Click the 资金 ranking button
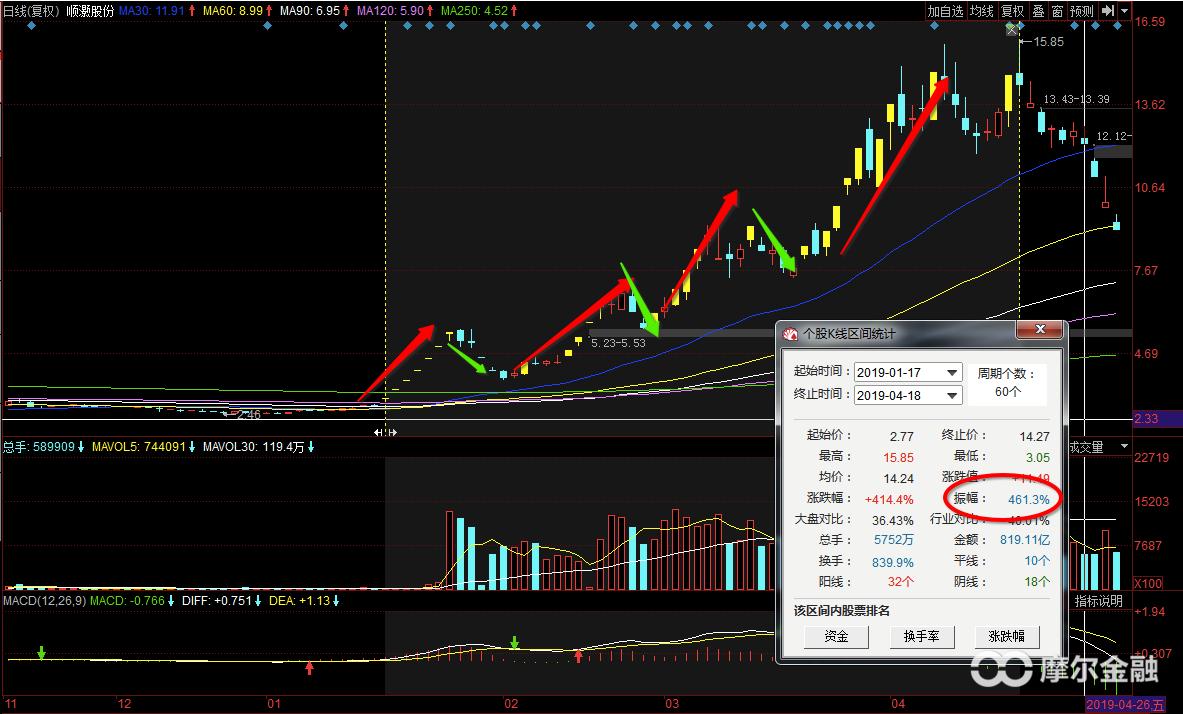Viewport: 1183px width, 714px height. tap(836, 637)
